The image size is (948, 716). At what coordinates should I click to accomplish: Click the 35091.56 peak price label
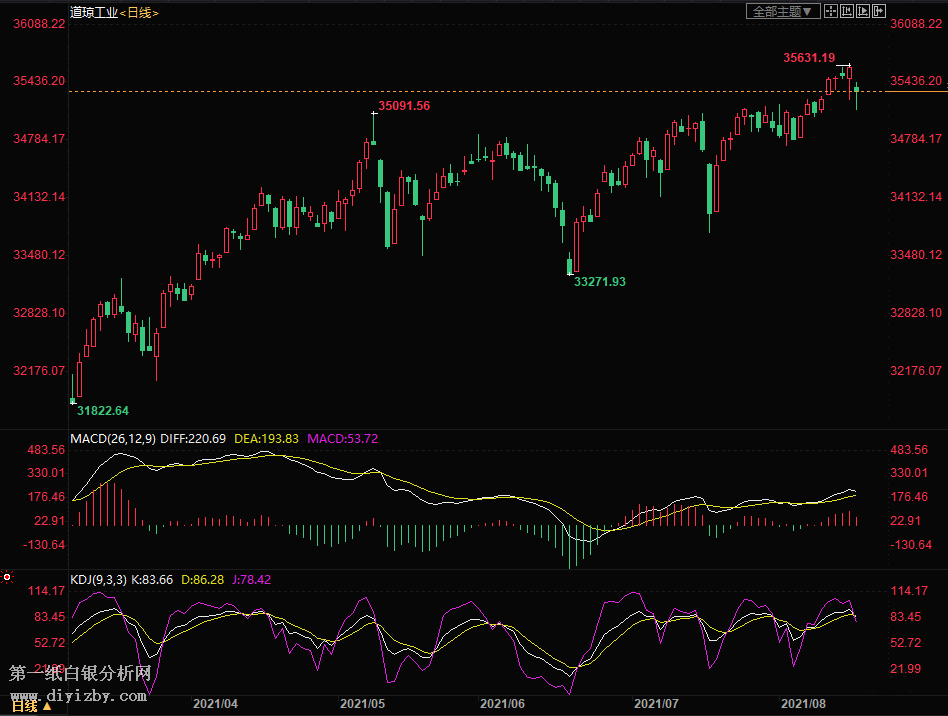point(404,106)
